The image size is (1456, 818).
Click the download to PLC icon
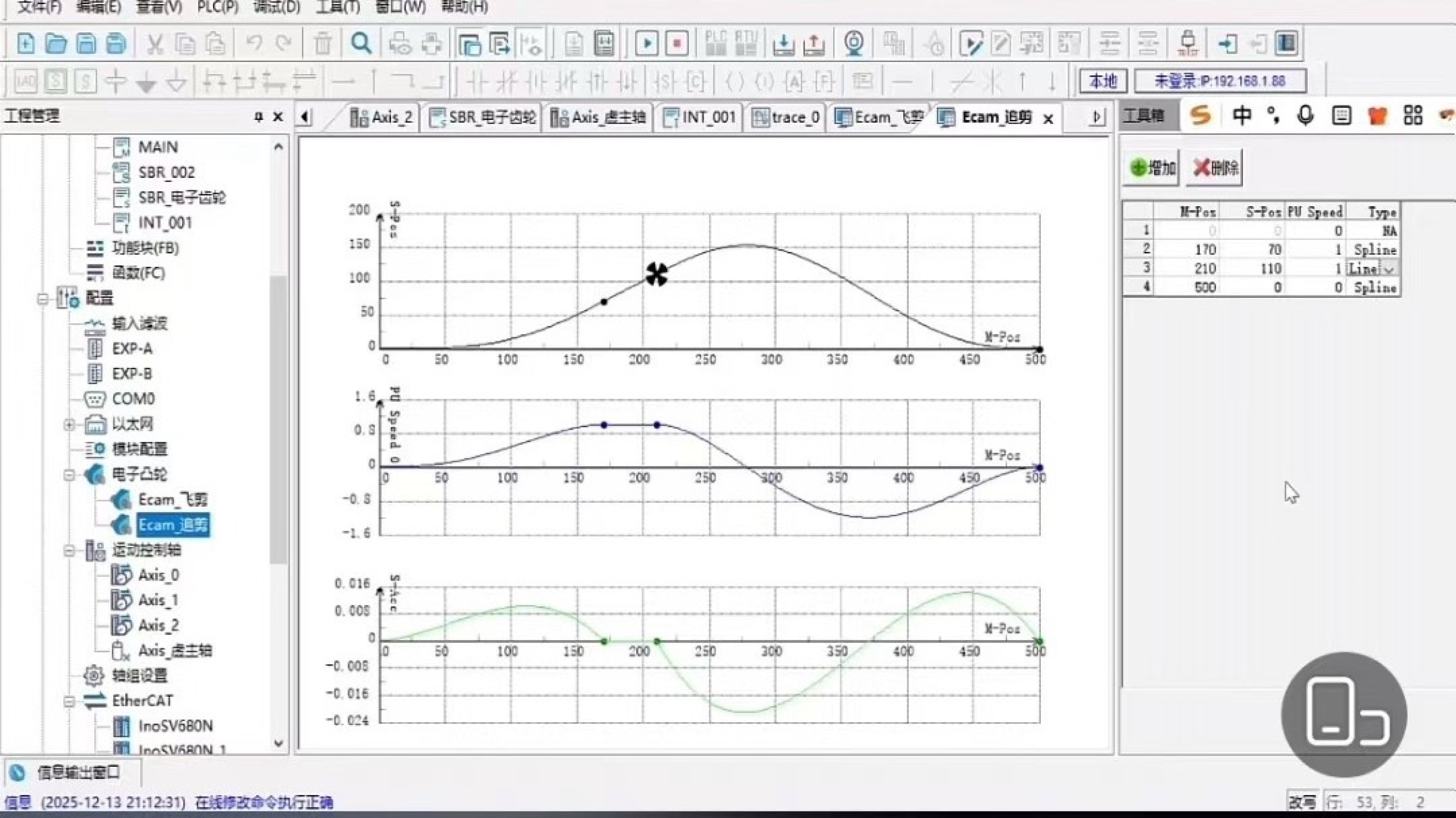(x=783, y=43)
